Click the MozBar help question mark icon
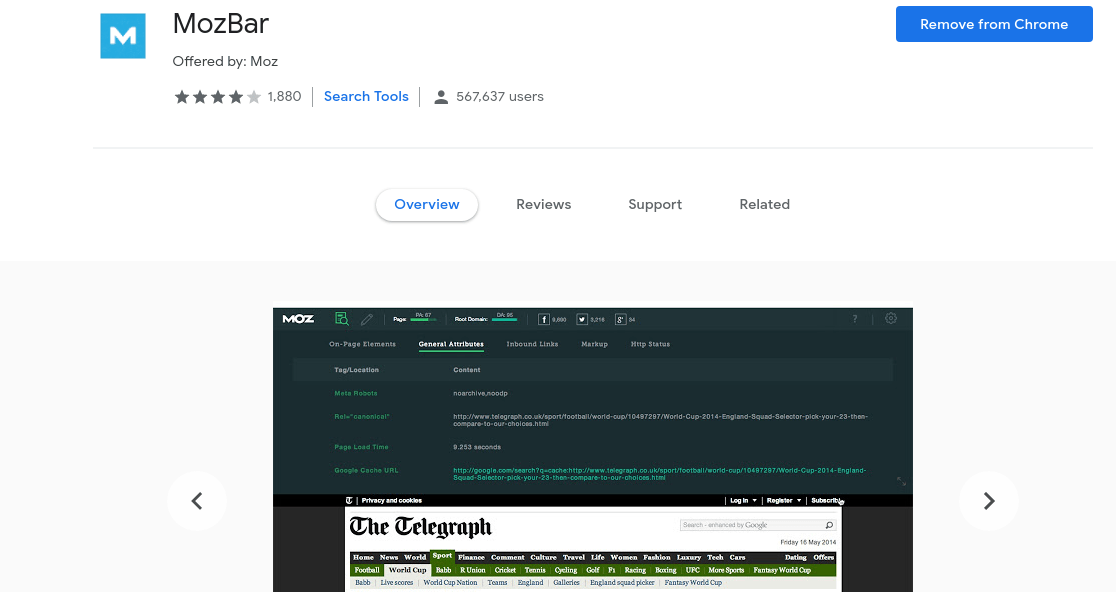Viewport: 1116px width, 592px height. click(855, 319)
